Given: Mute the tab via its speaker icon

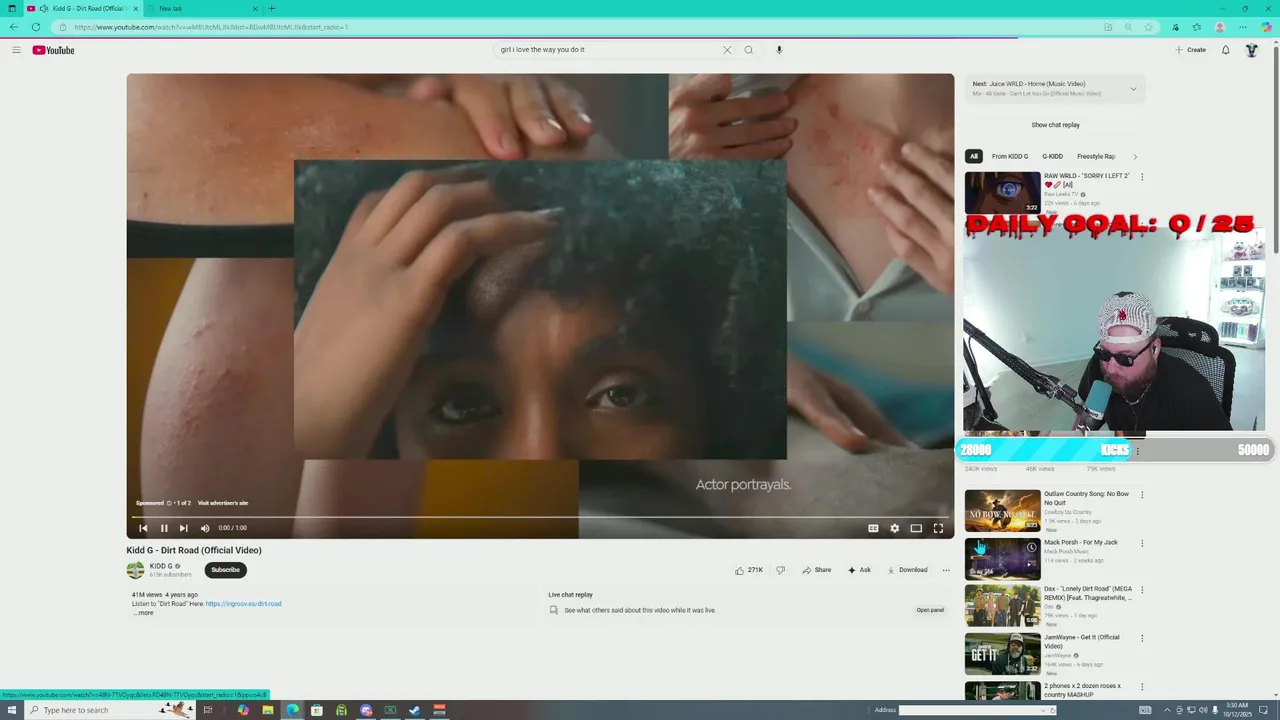Looking at the screenshot, I should pyautogui.click(x=44, y=9).
